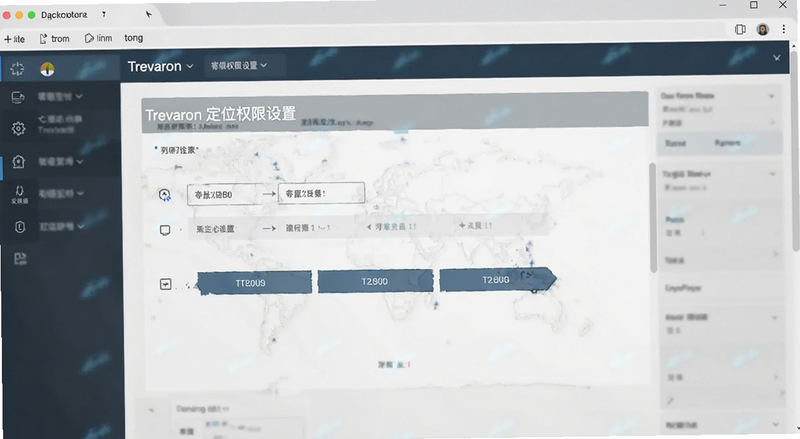Click the plus option on second map row
This screenshot has height=439, width=800.
(476, 226)
